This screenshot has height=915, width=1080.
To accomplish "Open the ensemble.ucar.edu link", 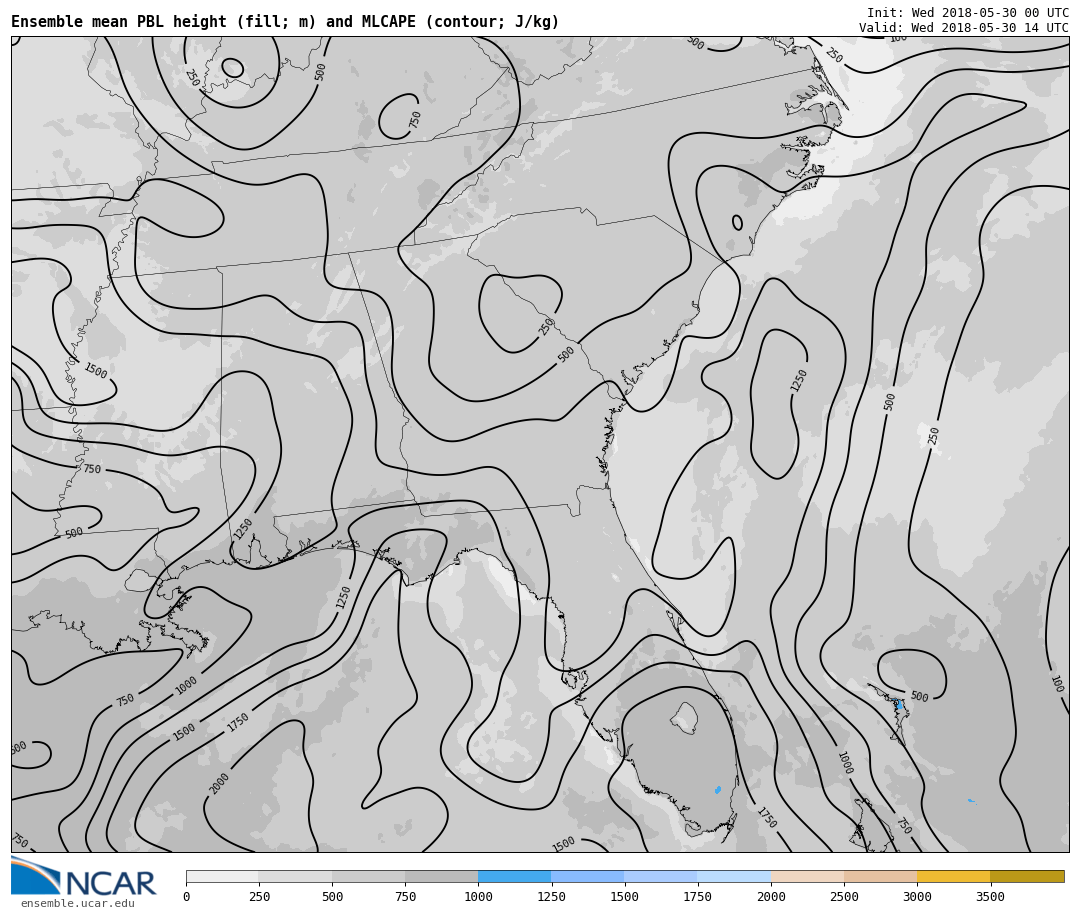I will click(x=77, y=904).
